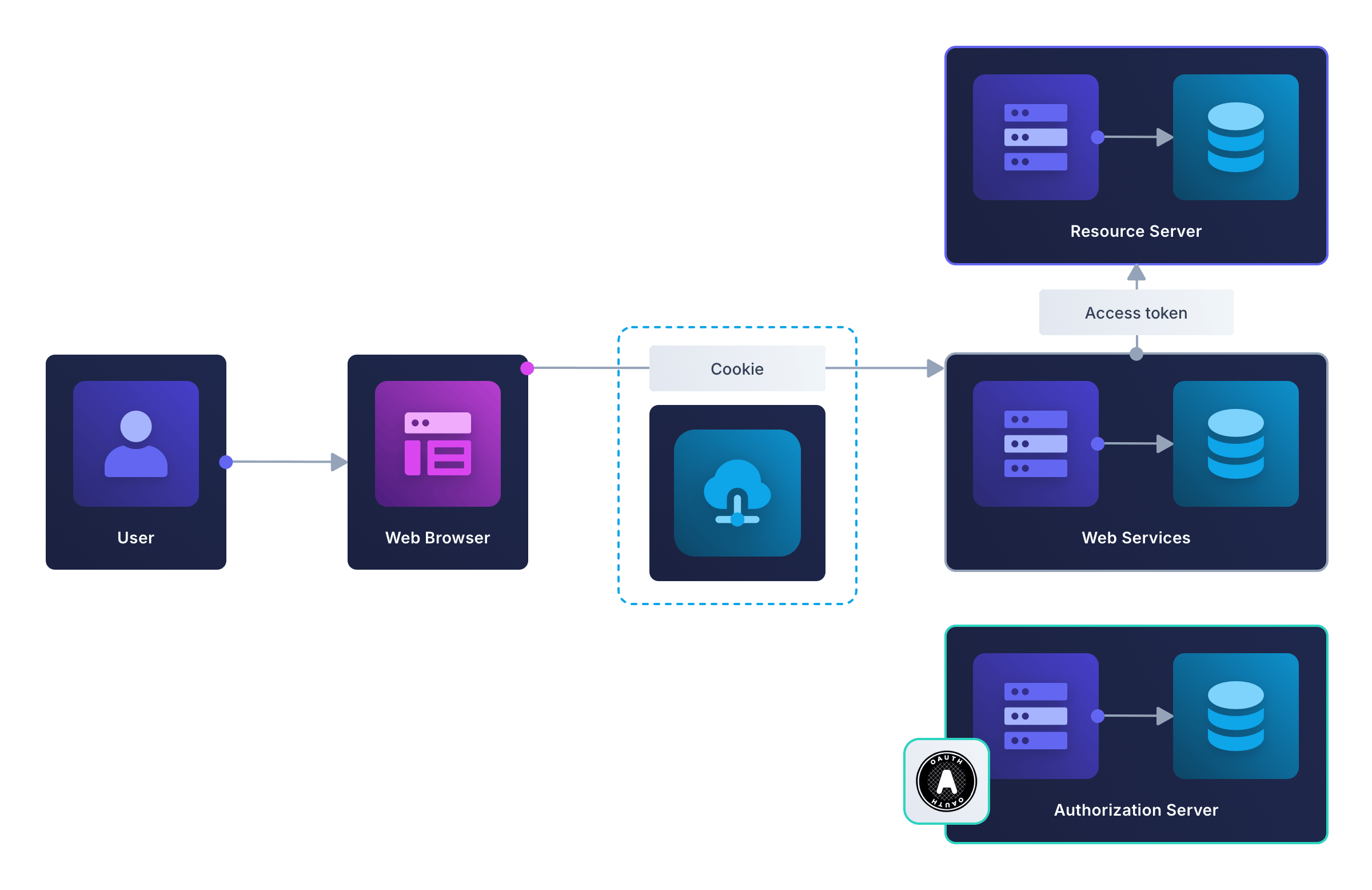Click the Authorization Server rack icon
Screen dimensions: 1372x890
click(x=1035, y=716)
